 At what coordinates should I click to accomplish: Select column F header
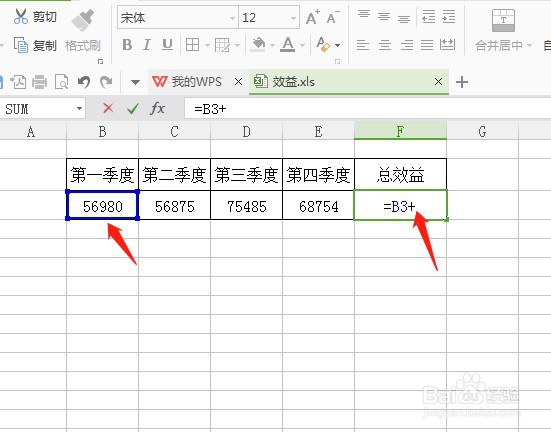click(400, 131)
